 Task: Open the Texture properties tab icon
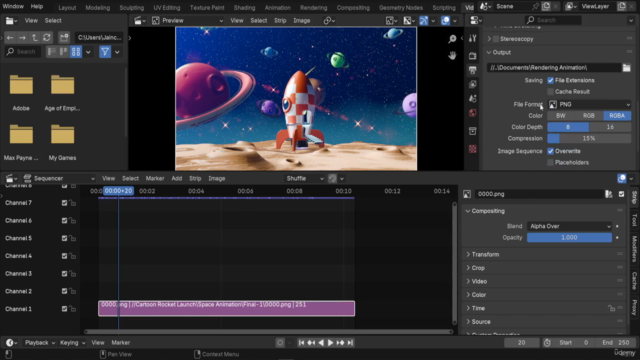473,149
